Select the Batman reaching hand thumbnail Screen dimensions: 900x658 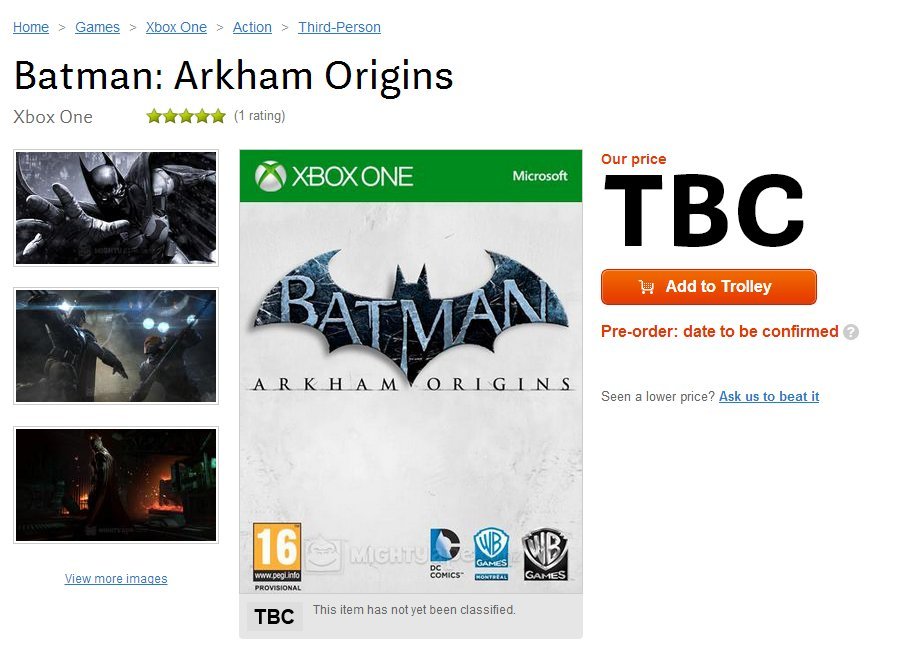(116, 208)
